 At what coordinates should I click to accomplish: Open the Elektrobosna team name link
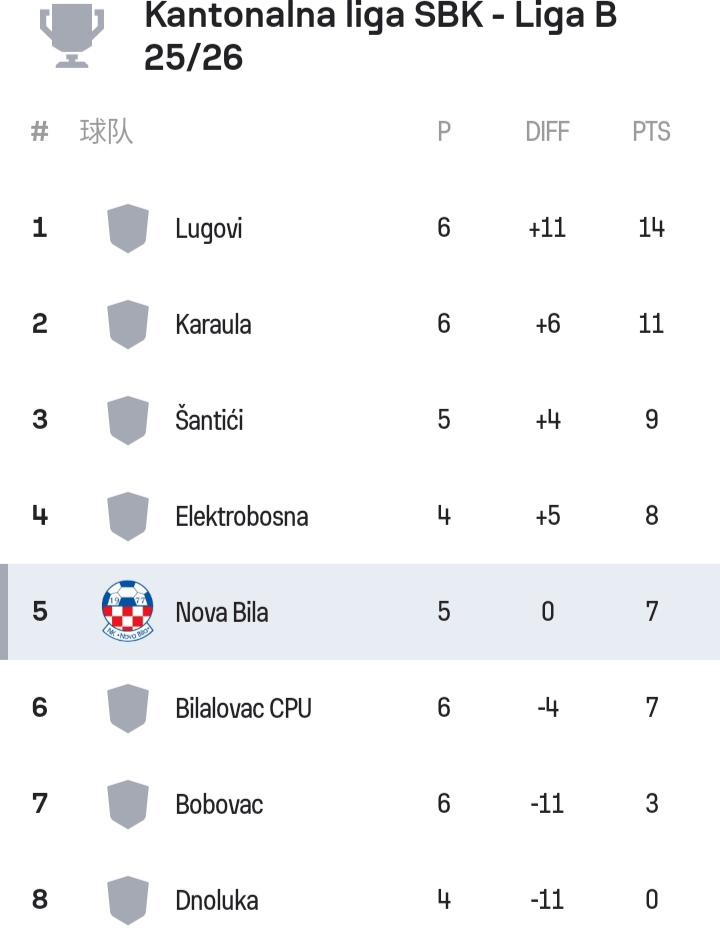click(x=241, y=517)
